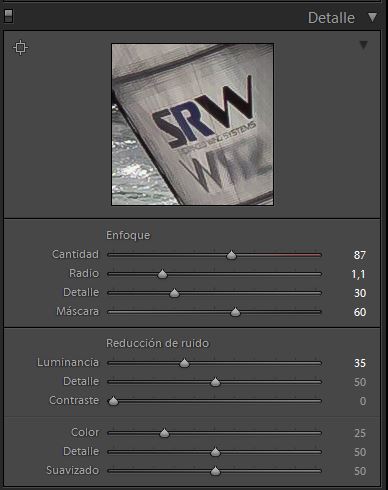Click the Máscara value 60
This screenshot has width=388, height=490.
[x=360, y=312]
